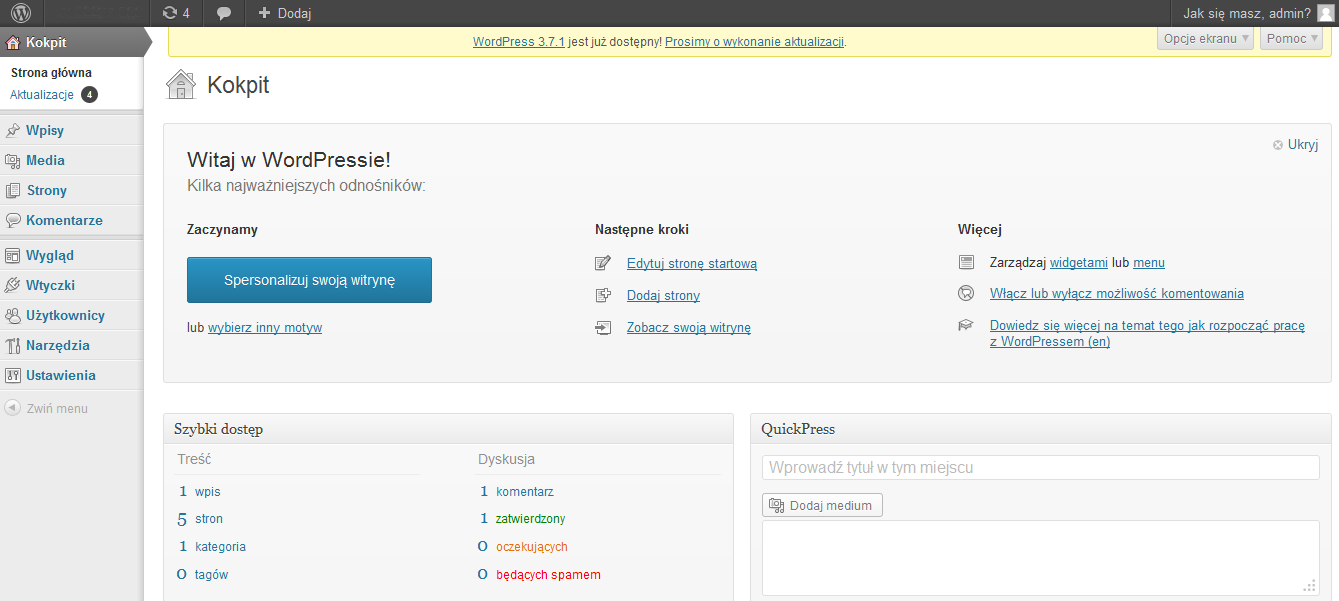Image resolution: width=1339 pixels, height=601 pixels.
Task: Click the admin avatar in the top right
Action: pyautogui.click(x=1324, y=13)
